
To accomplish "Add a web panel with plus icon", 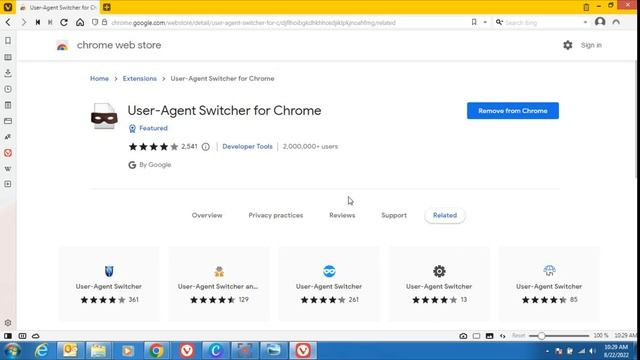I will [x=8, y=184].
